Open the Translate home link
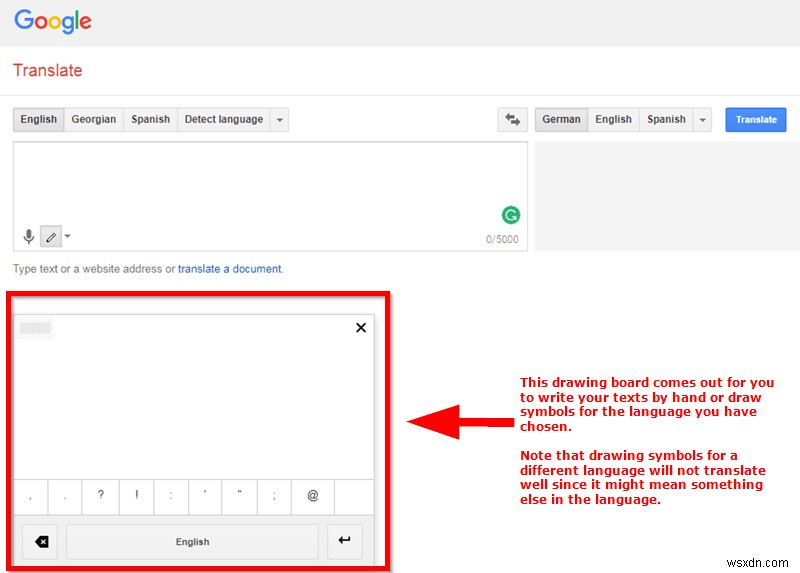The image size is (800, 573). [x=47, y=70]
